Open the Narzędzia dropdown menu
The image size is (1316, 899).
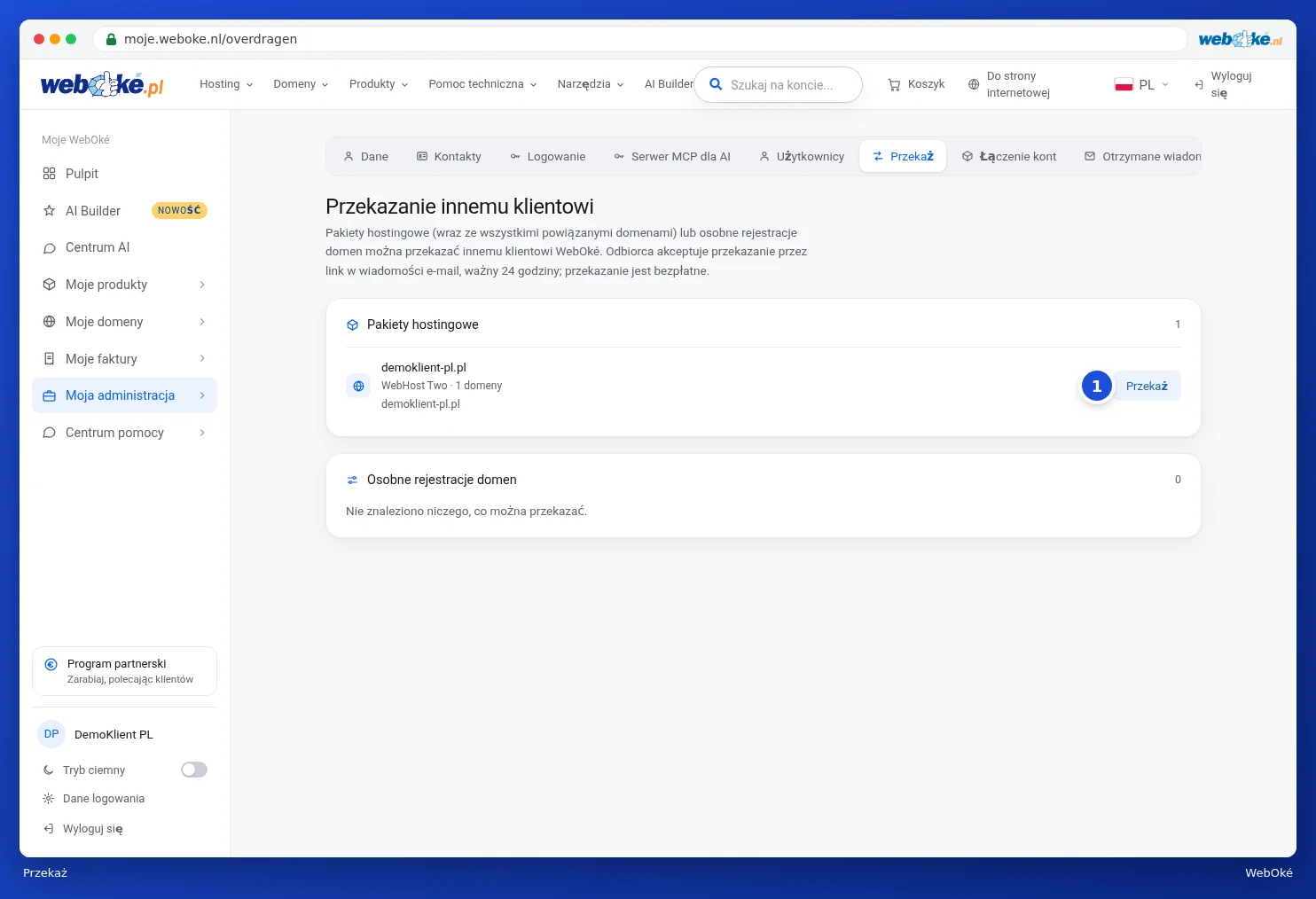point(591,84)
